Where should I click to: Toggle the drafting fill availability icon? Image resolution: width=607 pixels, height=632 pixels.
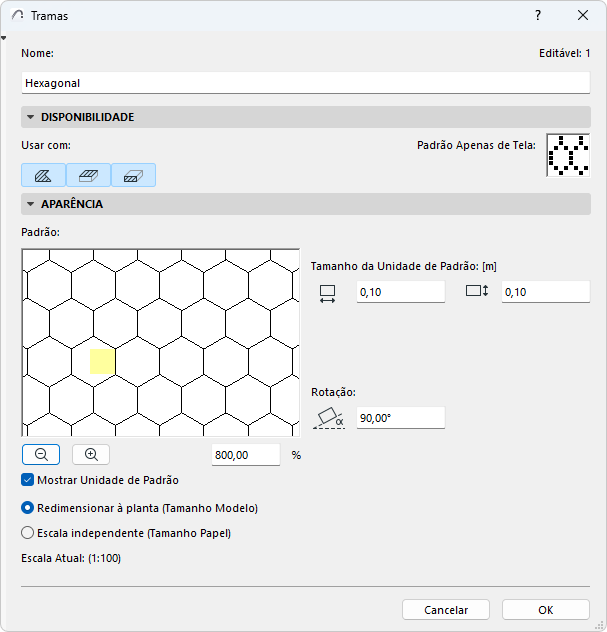point(44,175)
